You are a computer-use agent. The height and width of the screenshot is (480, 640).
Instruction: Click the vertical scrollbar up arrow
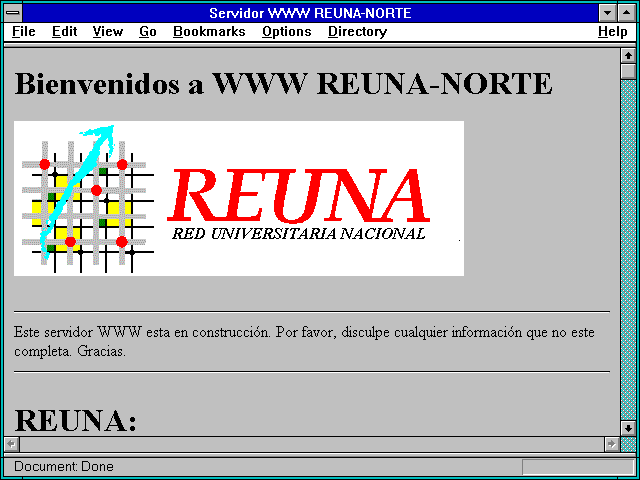[x=628, y=56]
